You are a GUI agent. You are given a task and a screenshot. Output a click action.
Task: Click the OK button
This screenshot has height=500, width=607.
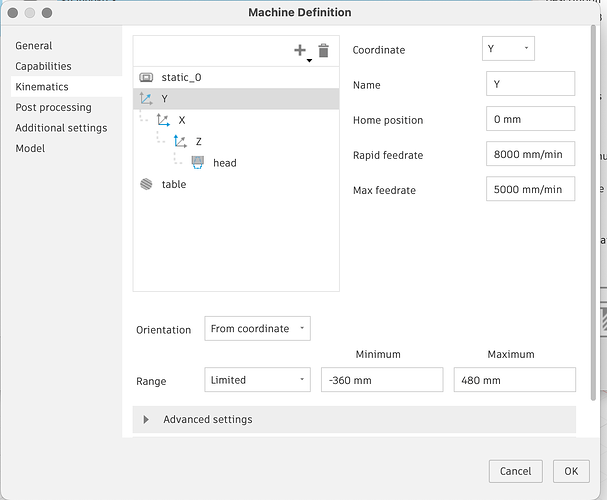(x=571, y=471)
